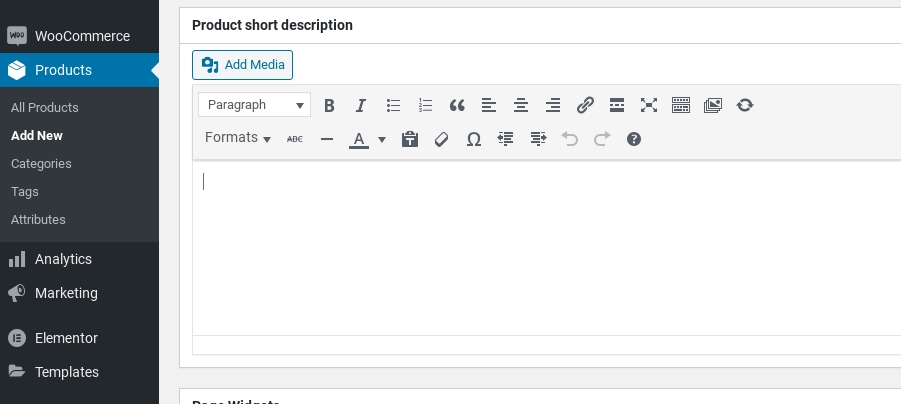The height and width of the screenshot is (404, 901).
Task: Toggle the toolbar visibility button
Action: pos(681,105)
